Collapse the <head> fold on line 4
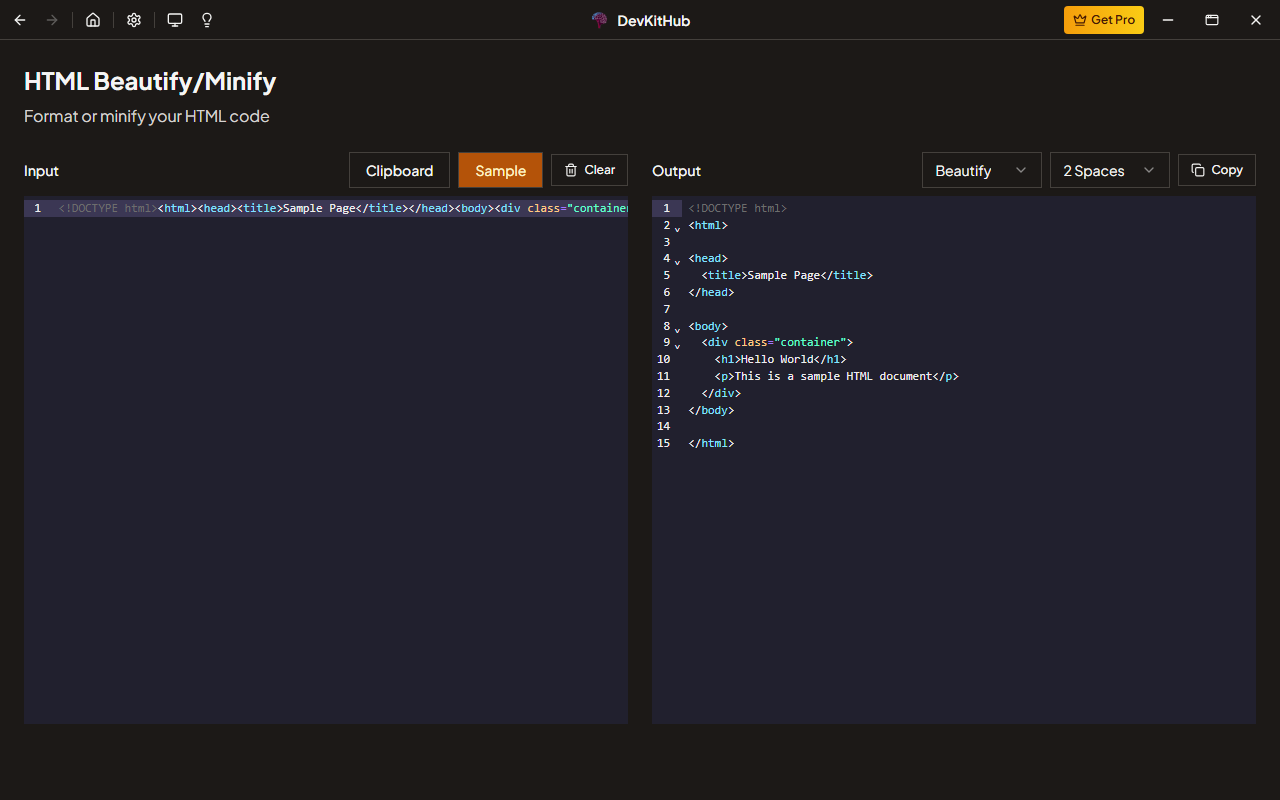This screenshot has width=1280, height=800. click(x=677, y=262)
